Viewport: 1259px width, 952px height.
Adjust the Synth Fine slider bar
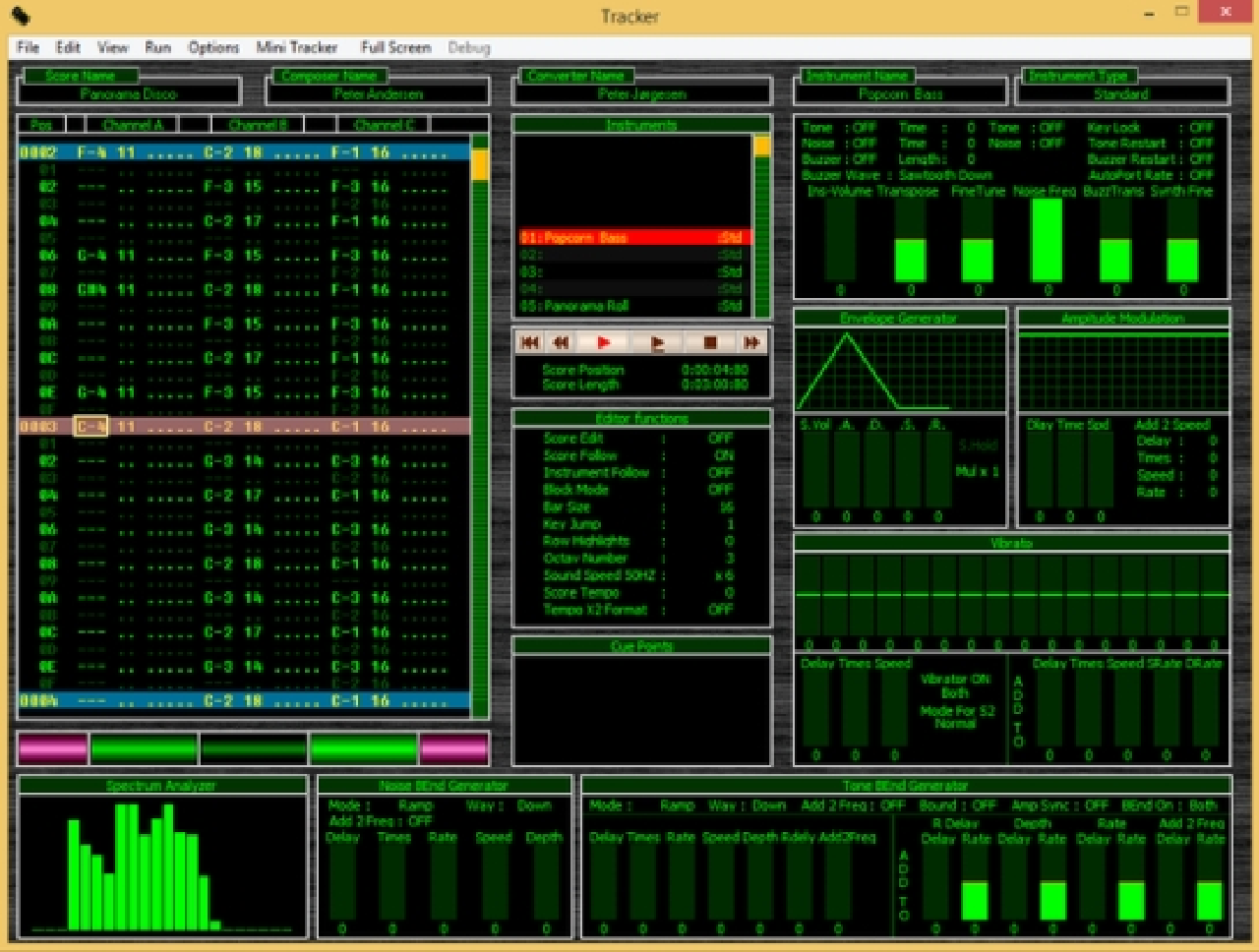[x=1182, y=240]
